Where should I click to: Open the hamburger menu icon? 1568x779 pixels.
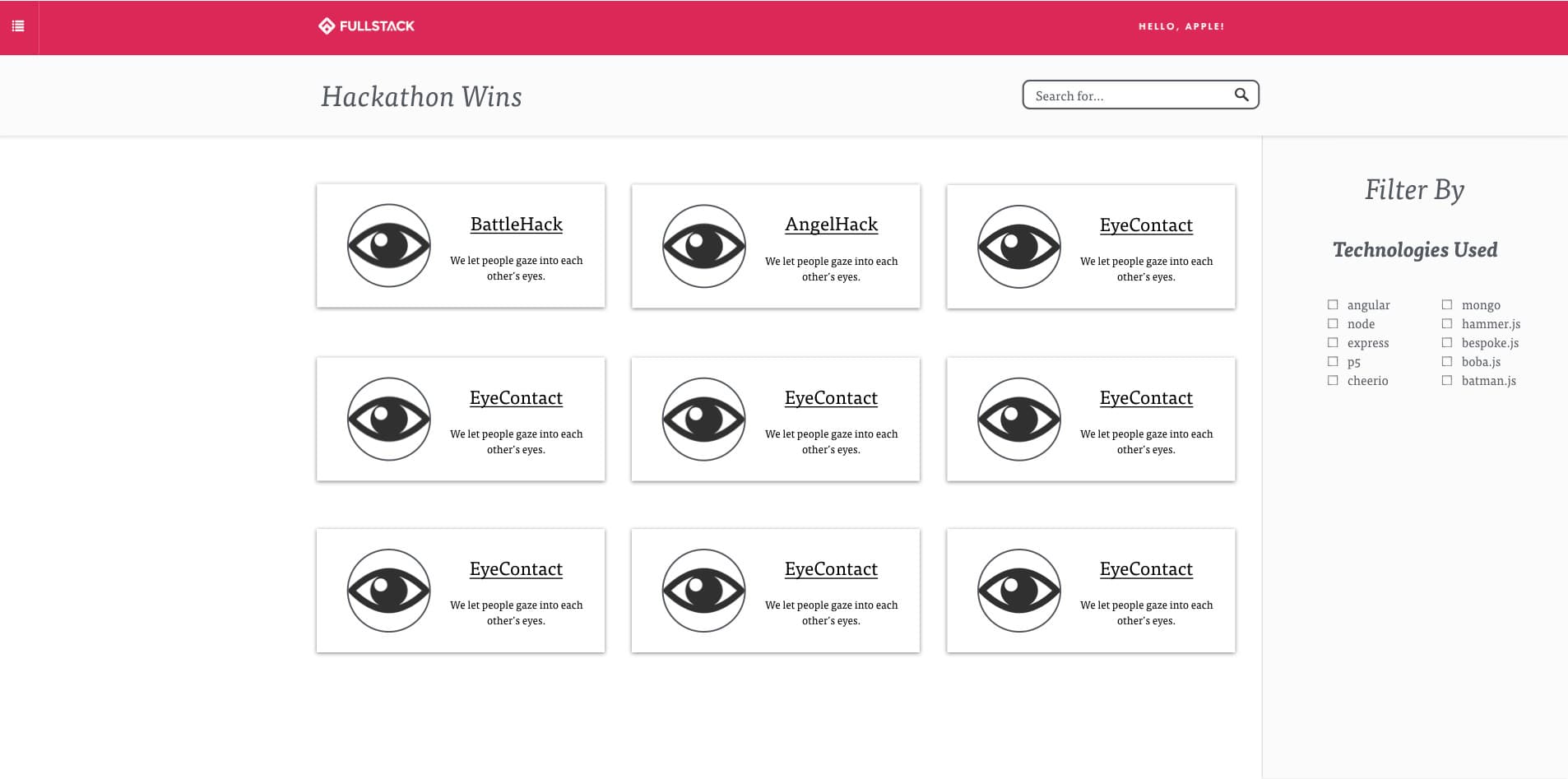click(x=18, y=26)
